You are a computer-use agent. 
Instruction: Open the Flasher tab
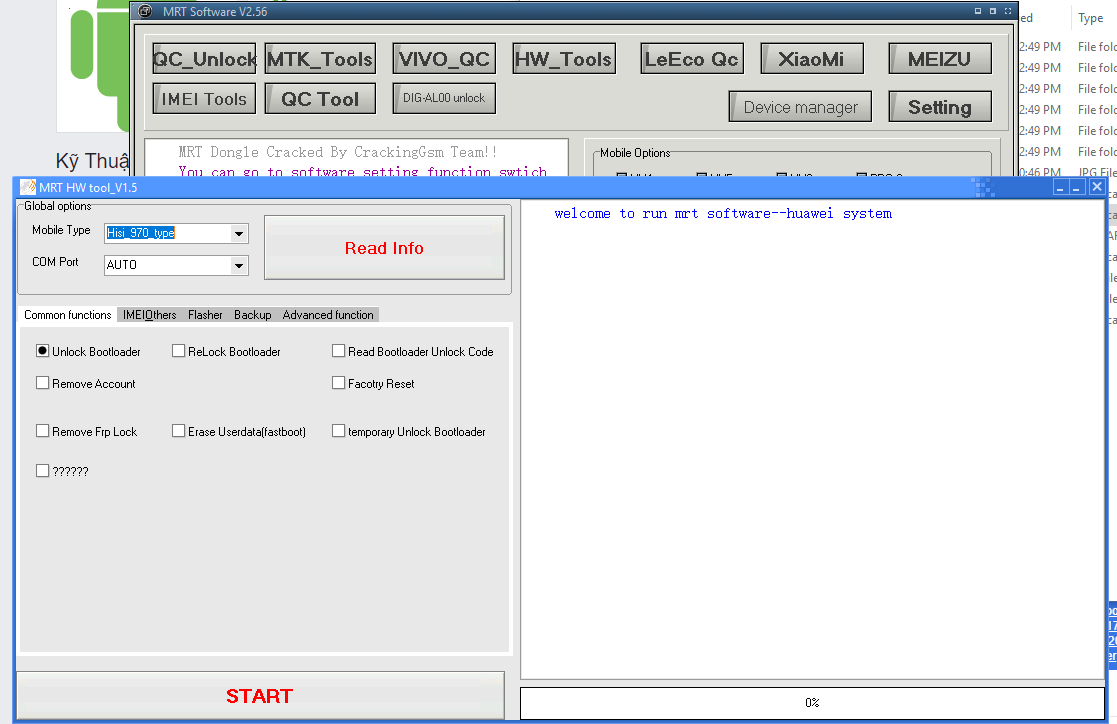205,315
